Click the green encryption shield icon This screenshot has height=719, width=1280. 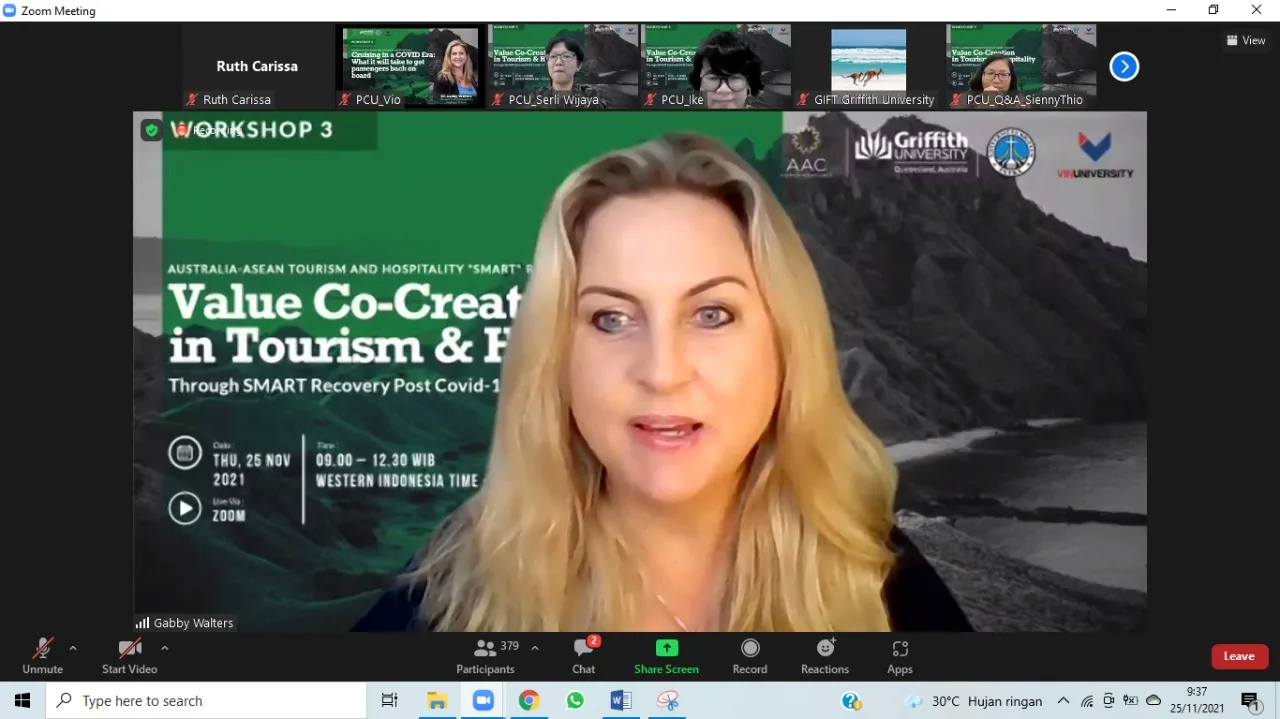152,130
